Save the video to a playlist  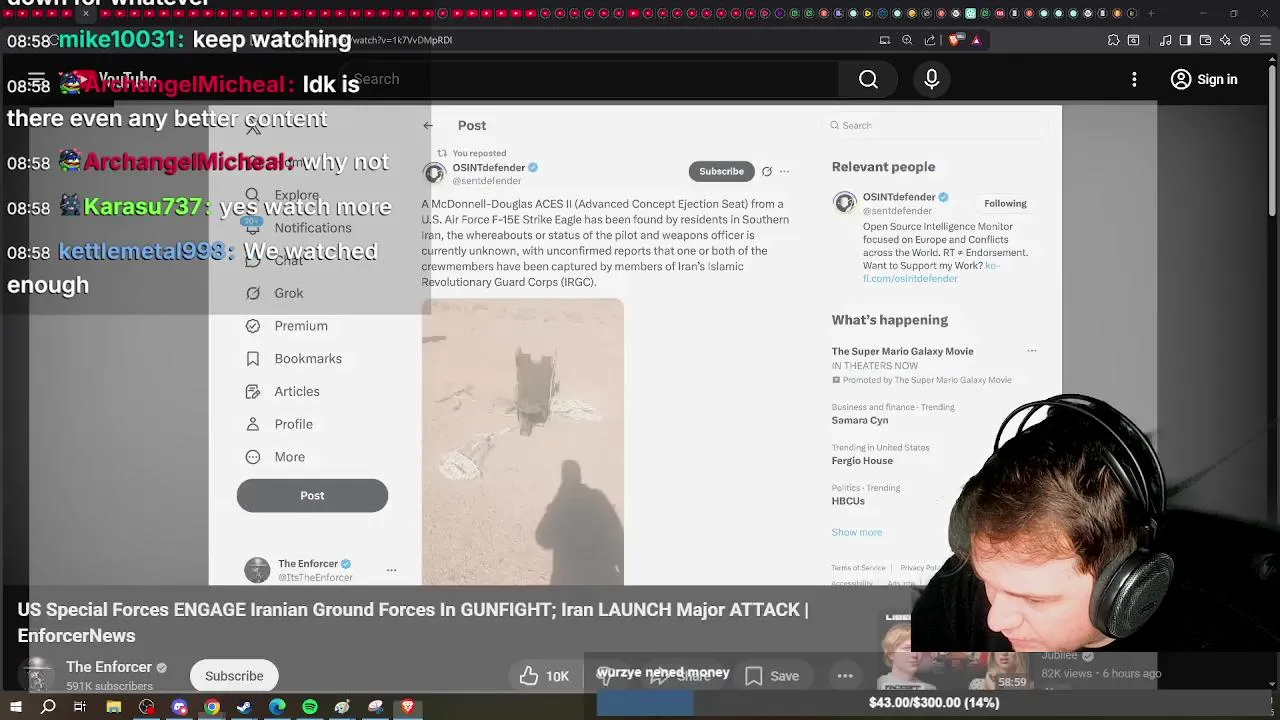(771, 676)
